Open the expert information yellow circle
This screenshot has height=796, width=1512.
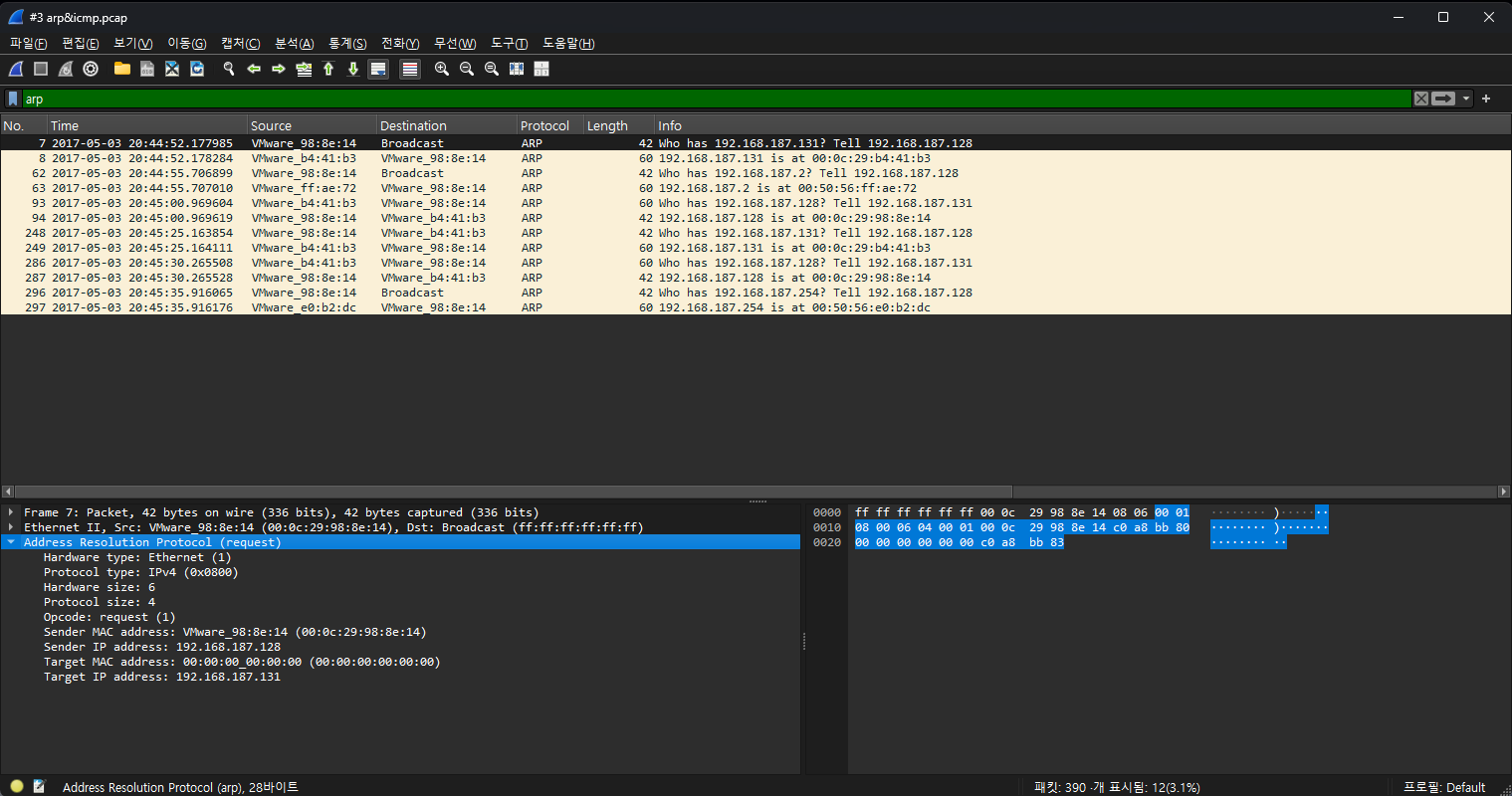click(x=17, y=786)
